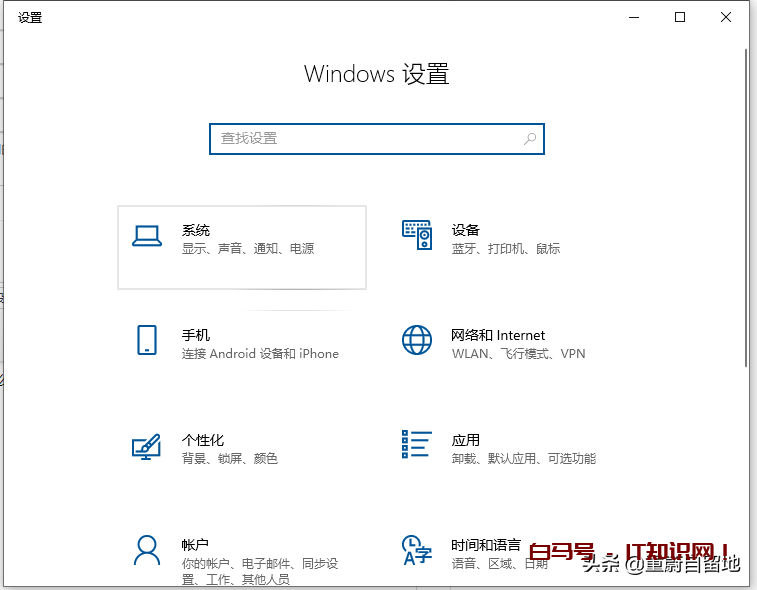Open the 网络和 Internet globe icon
Viewport: 757px width, 590px height.
417,340
